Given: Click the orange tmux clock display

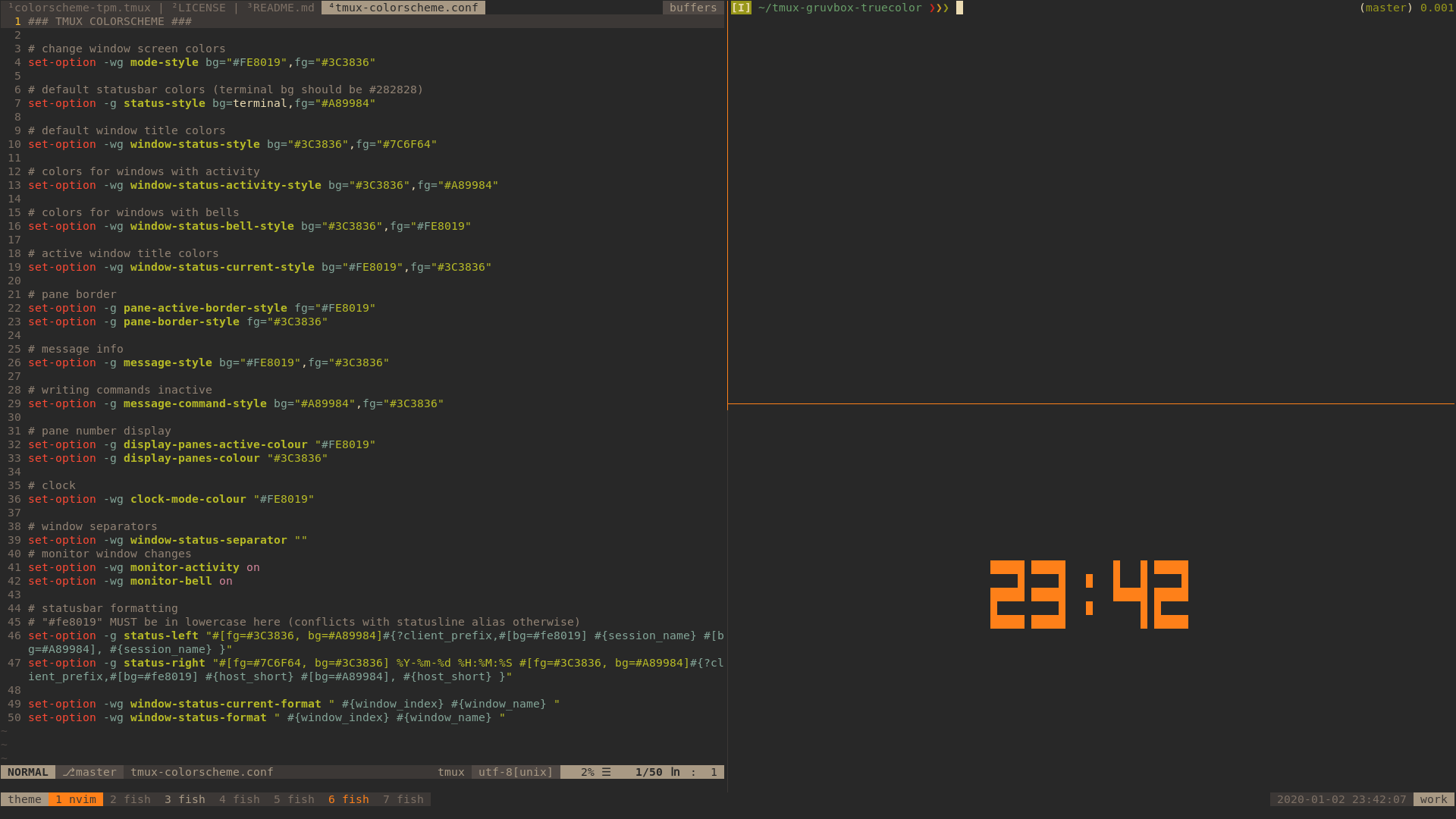Looking at the screenshot, I should coord(1089,595).
